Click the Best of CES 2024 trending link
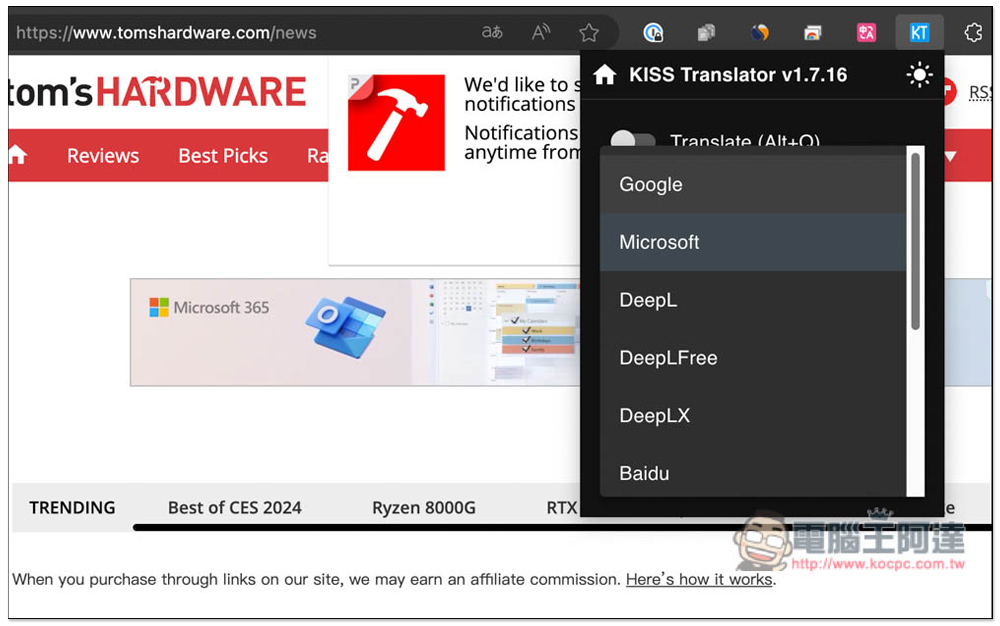The height and width of the screenshot is (626, 1000). 234,507
